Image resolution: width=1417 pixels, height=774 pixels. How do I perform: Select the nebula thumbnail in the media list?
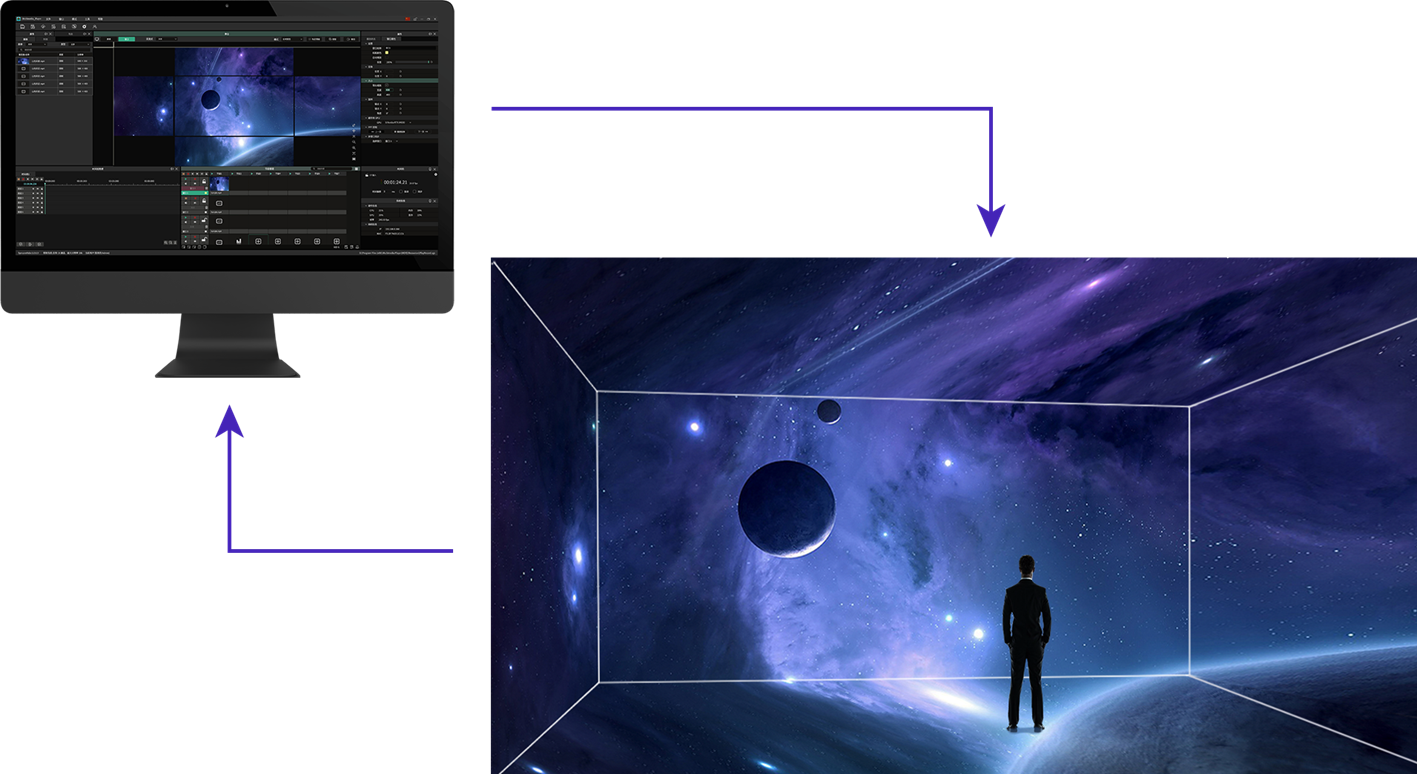(x=24, y=61)
